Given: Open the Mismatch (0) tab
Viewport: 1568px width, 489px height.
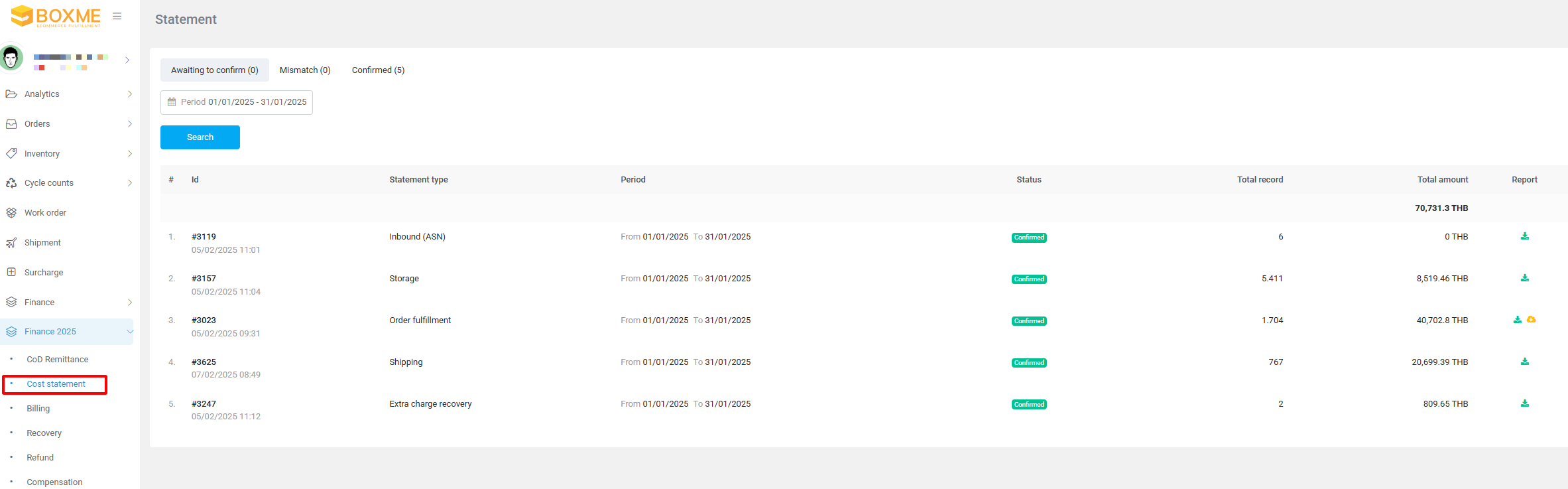Looking at the screenshot, I should [305, 70].
